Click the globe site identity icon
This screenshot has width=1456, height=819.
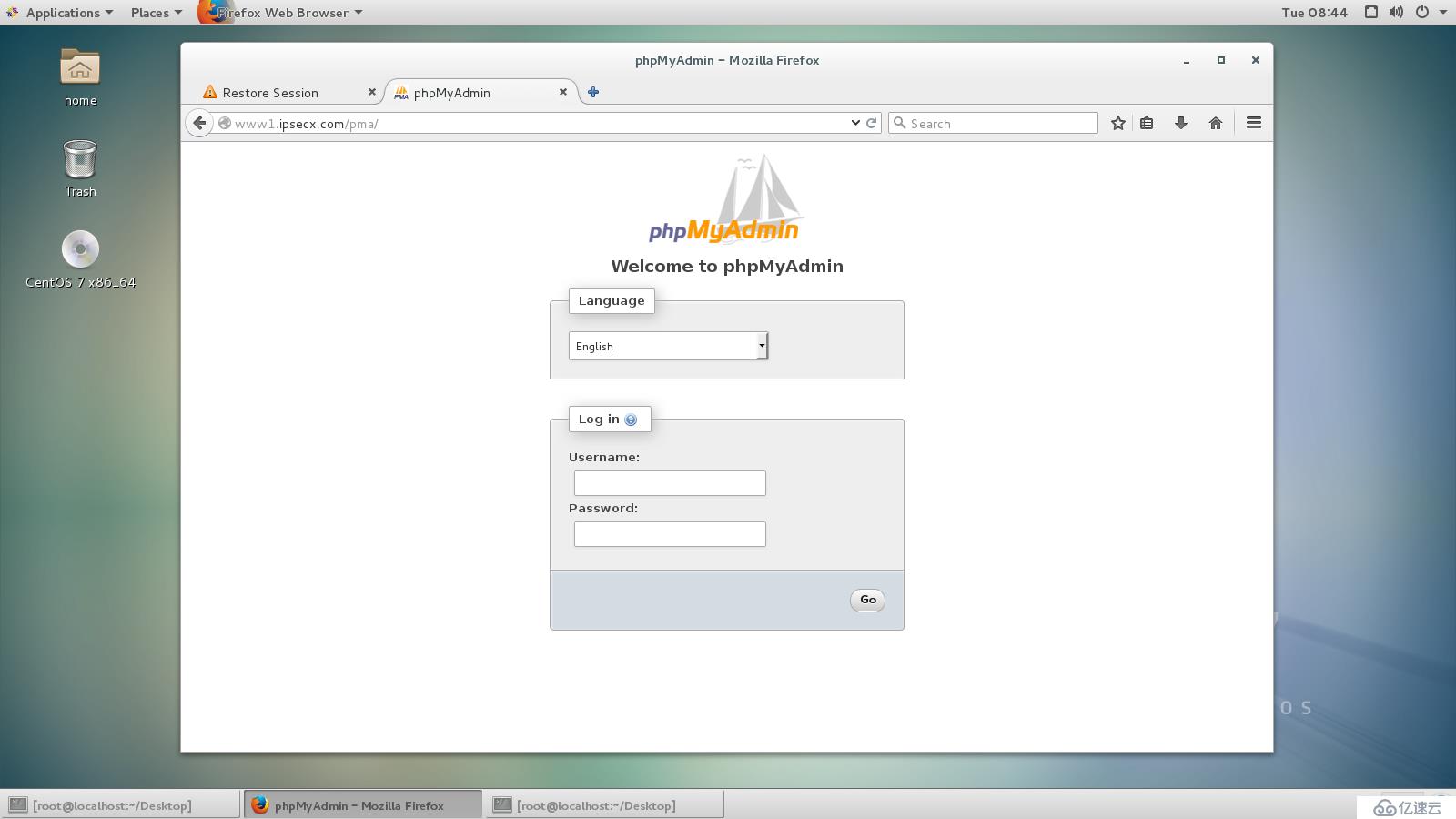pyautogui.click(x=225, y=123)
